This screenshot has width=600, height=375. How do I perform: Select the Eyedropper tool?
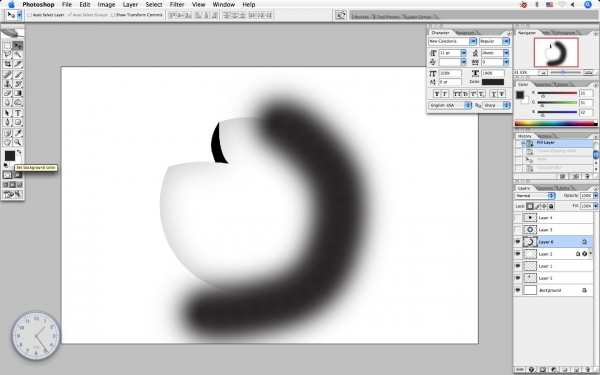(18, 133)
